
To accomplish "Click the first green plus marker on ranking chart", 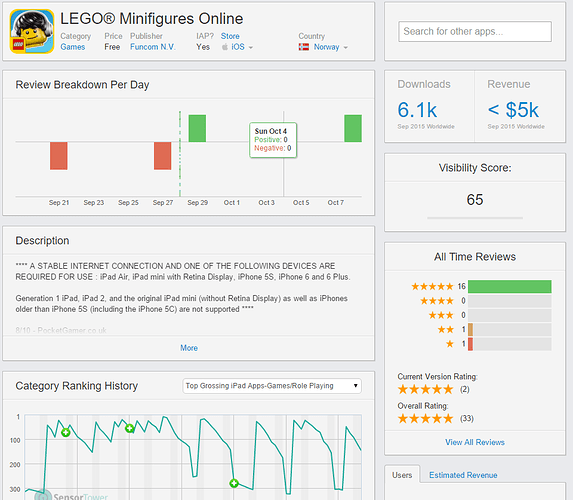I will [65, 433].
